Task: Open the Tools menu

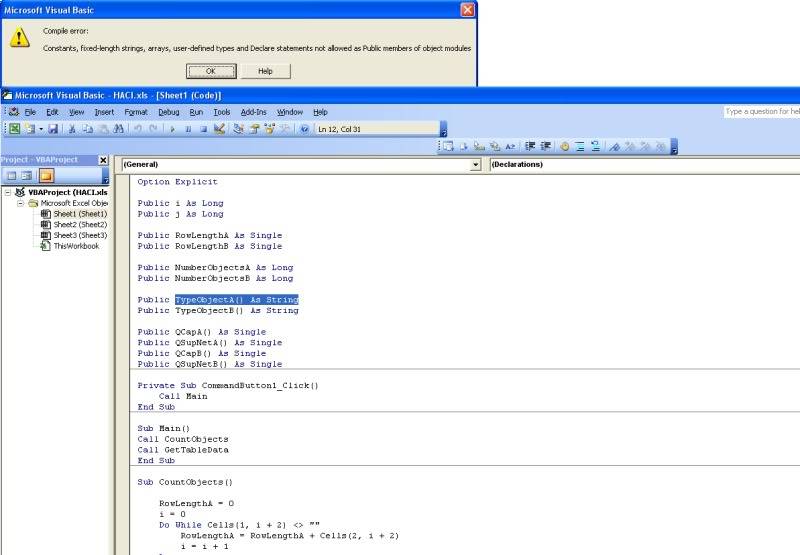Action: coord(221,112)
